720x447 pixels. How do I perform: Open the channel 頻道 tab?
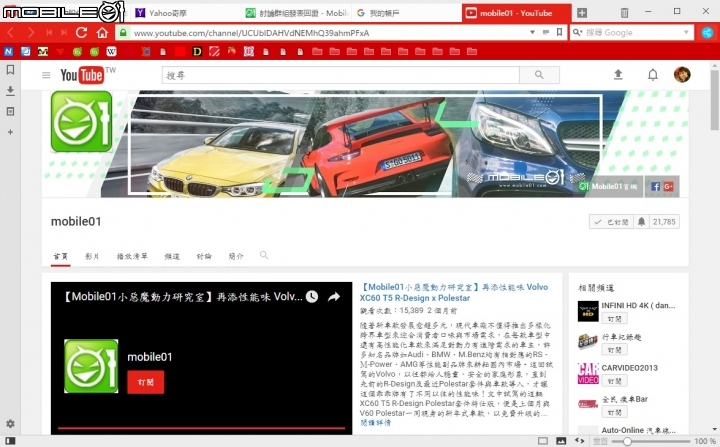point(172,256)
